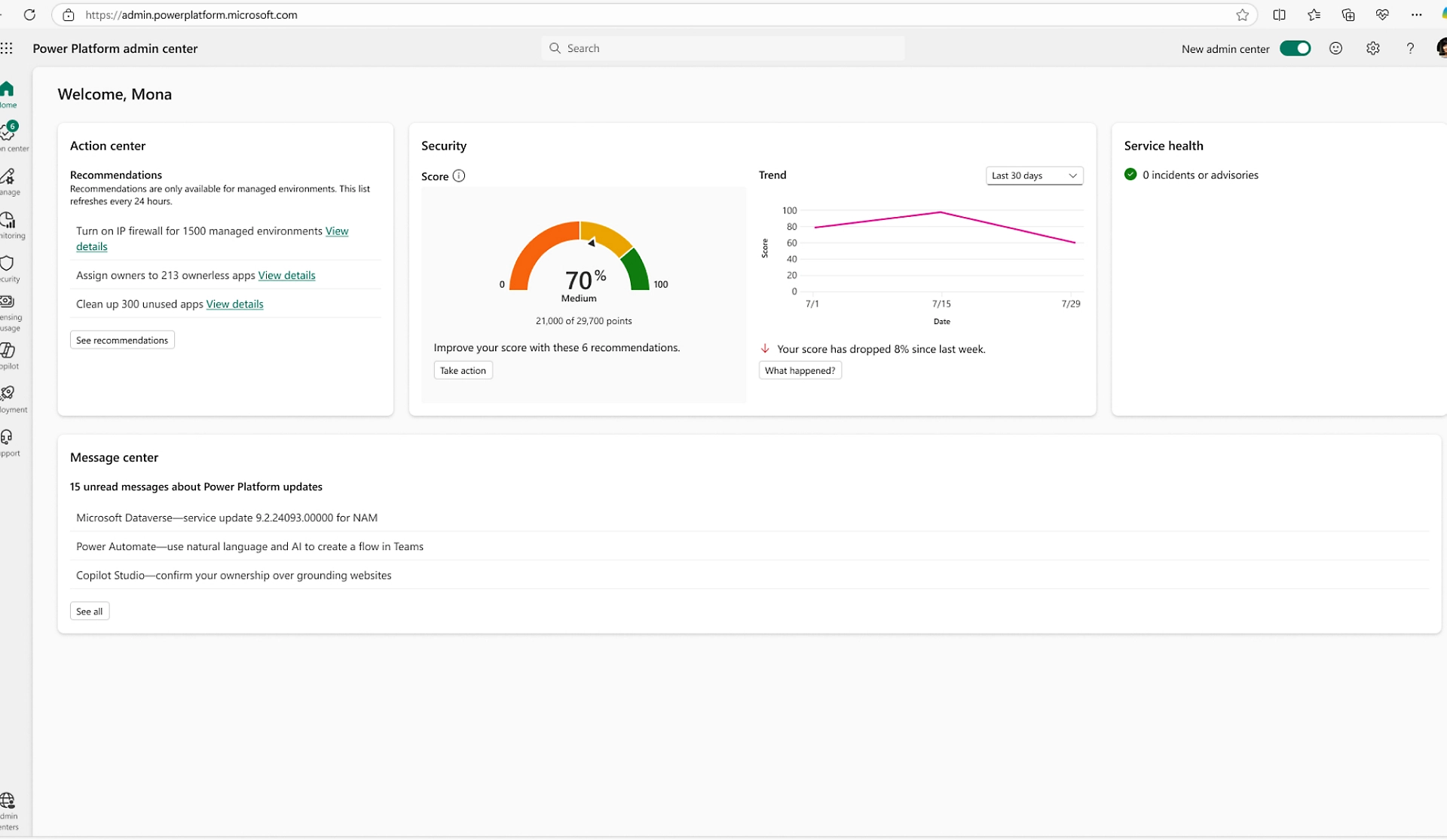1447x840 pixels.
Task: Open the Copilot sidebar icon
Action: click(x=8, y=352)
